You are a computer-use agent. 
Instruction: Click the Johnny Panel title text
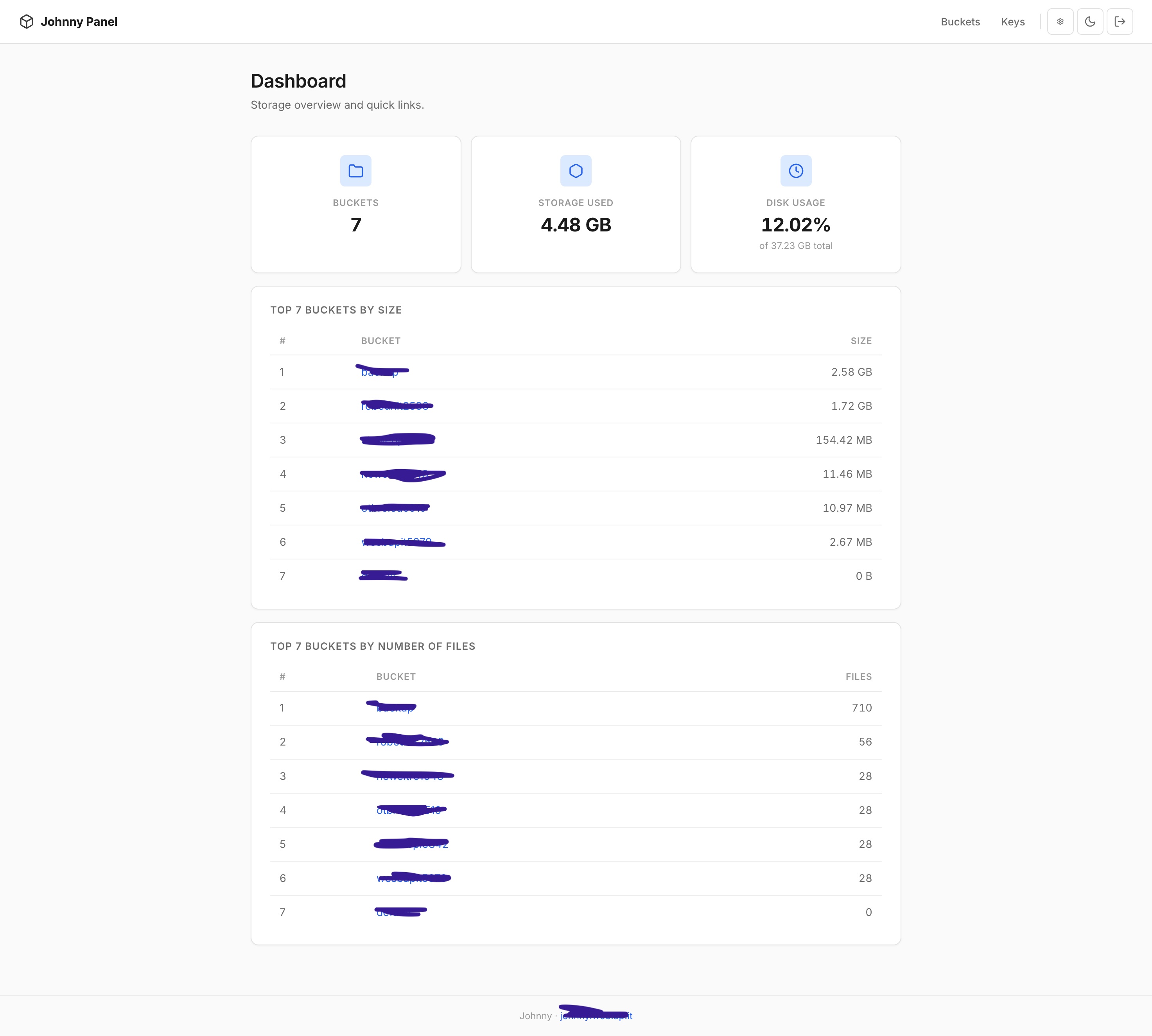click(x=79, y=22)
